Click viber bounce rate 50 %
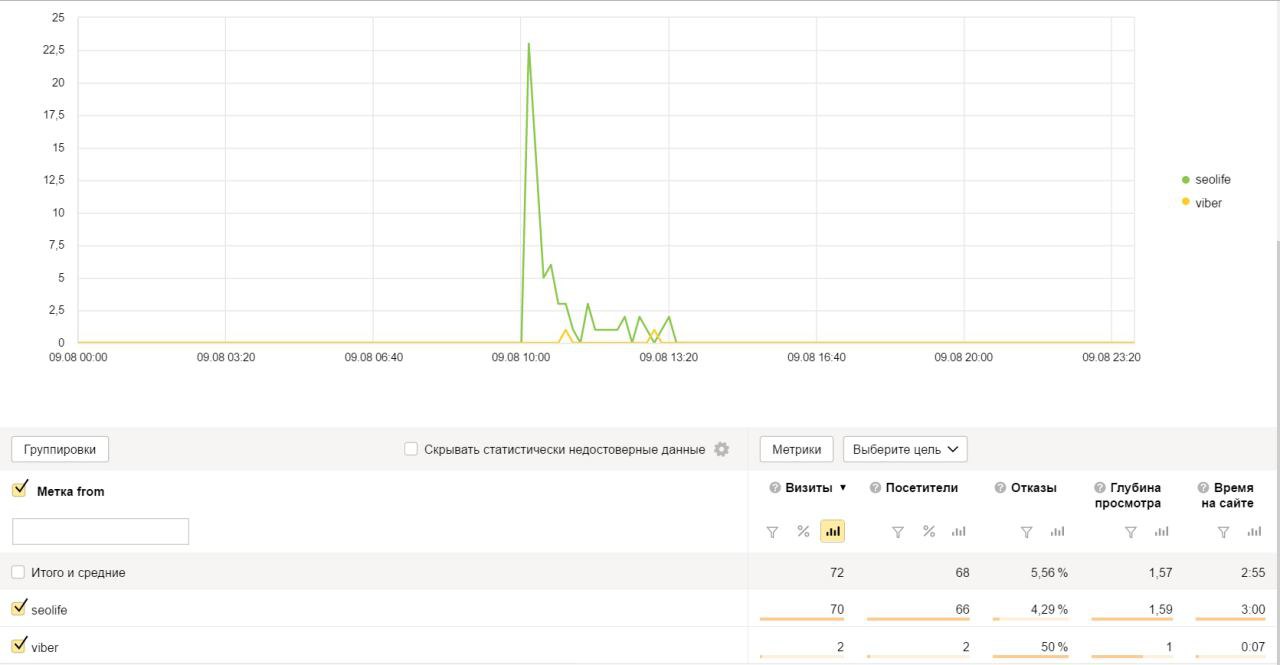Image resolution: width=1280 pixels, height=665 pixels. pyautogui.click(x=1054, y=647)
